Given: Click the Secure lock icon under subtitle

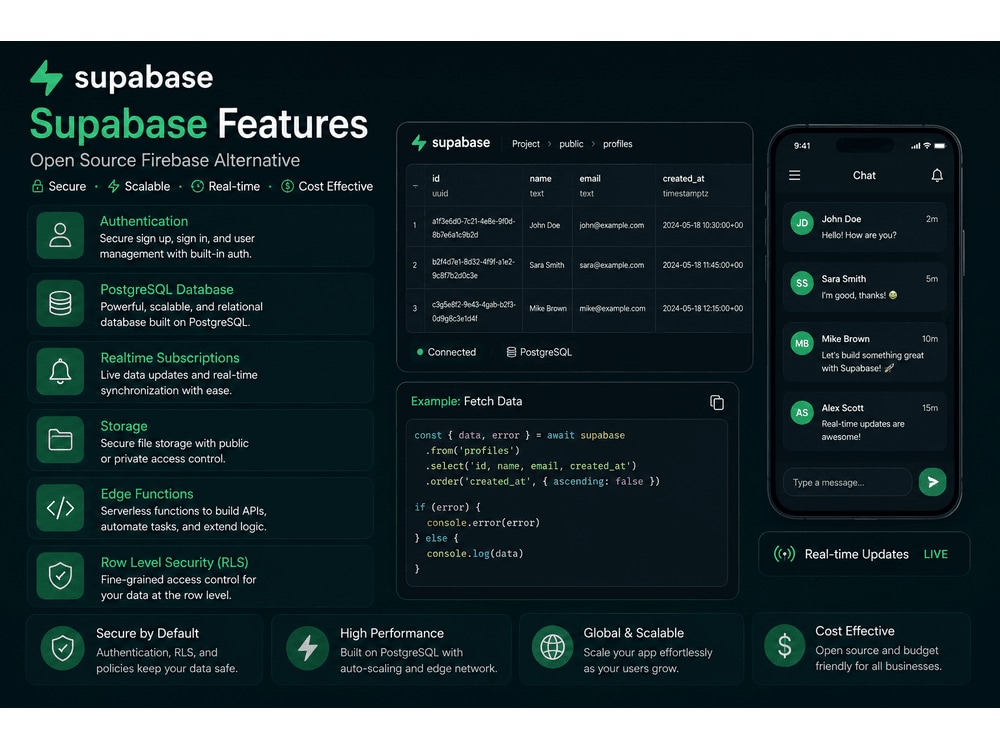Looking at the screenshot, I should coord(38,186).
